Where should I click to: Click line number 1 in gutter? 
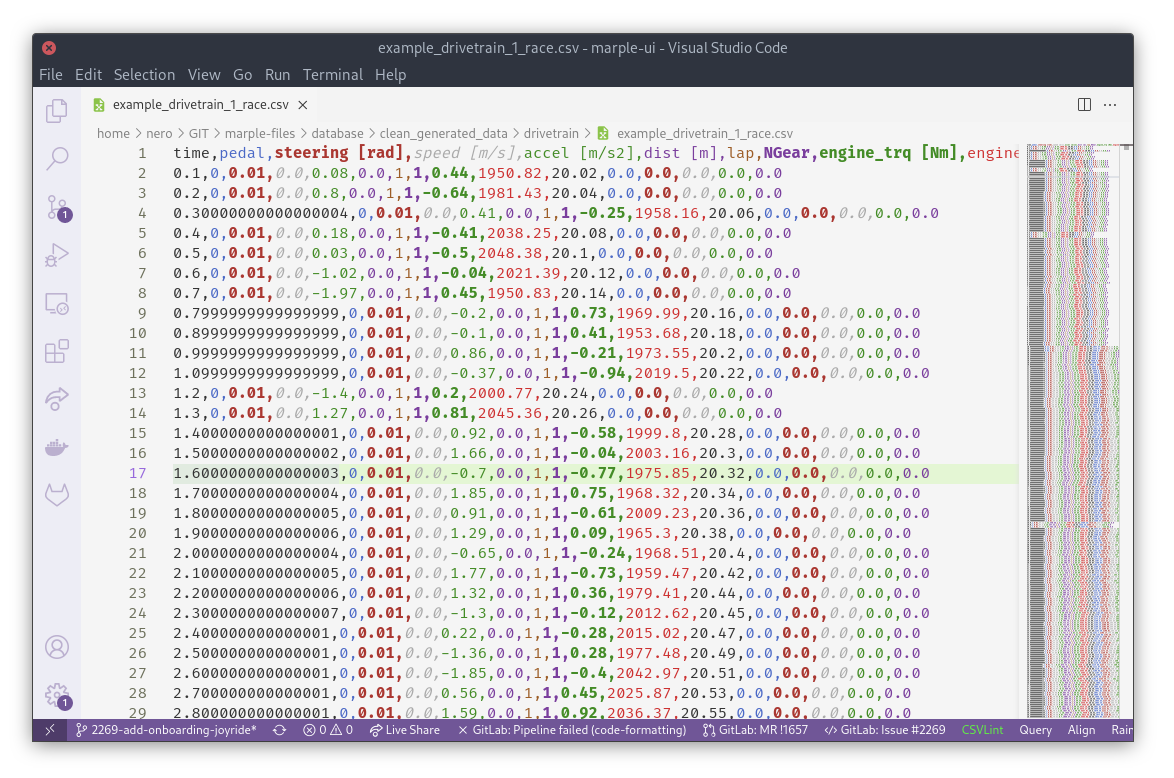point(142,154)
